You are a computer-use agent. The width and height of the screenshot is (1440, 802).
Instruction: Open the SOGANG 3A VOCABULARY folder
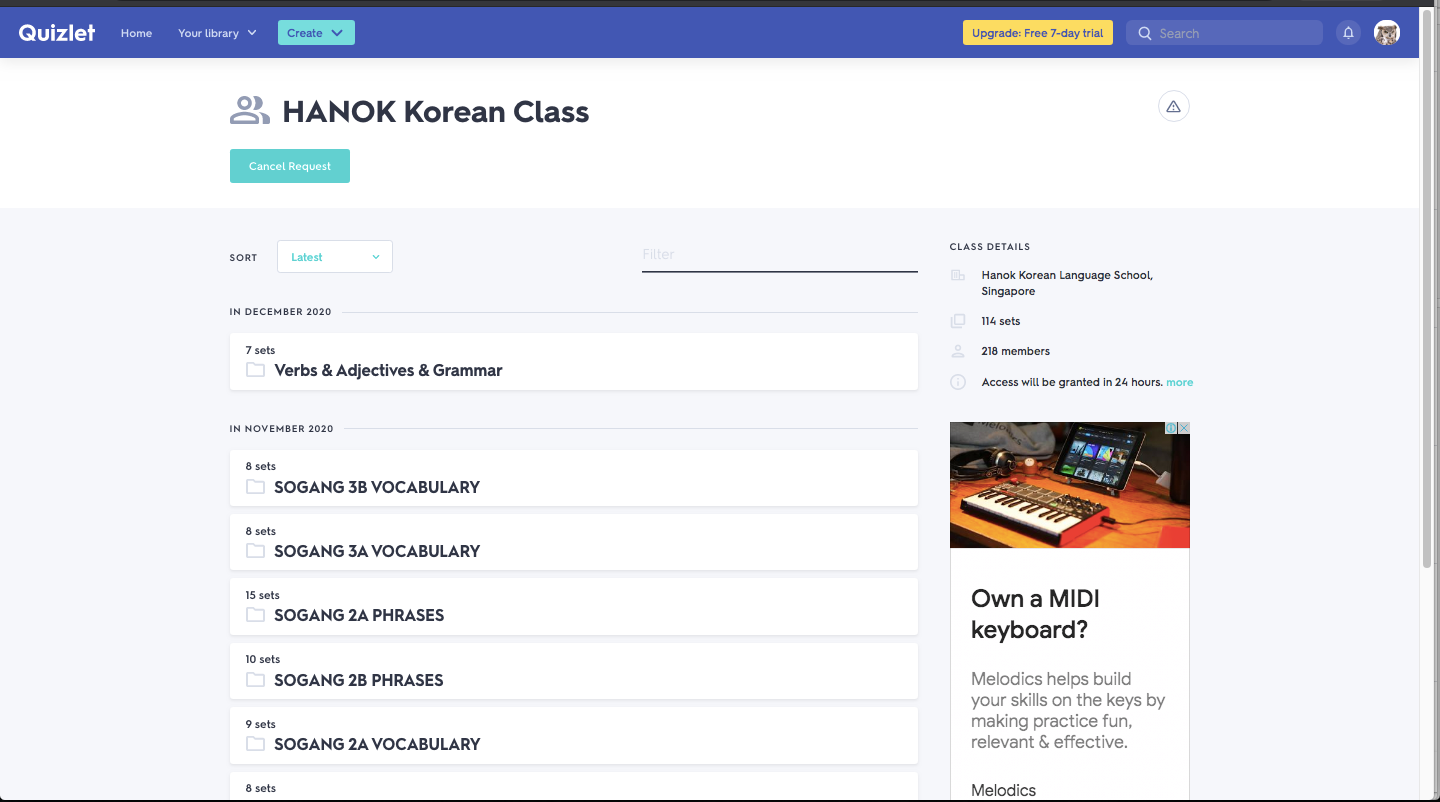pos(574,542)
